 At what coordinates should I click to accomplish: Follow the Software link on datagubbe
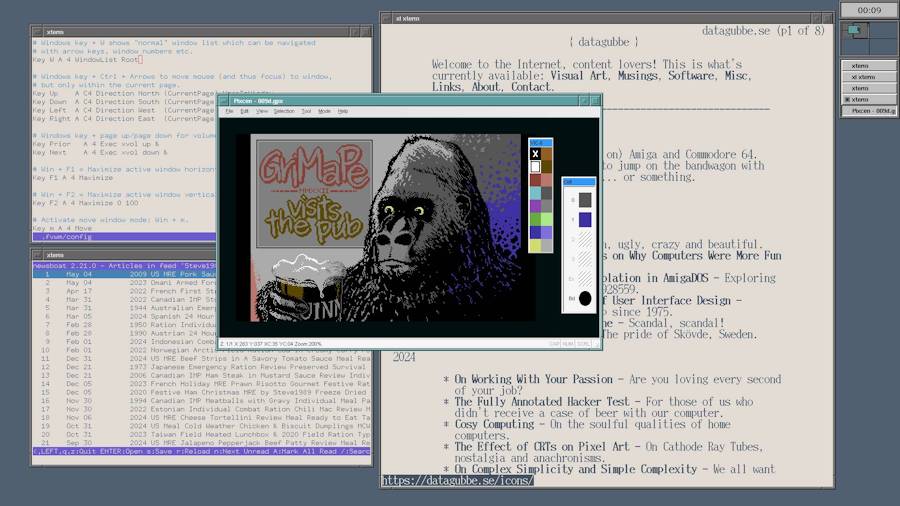pyautogui.click(x=691, y=76)
